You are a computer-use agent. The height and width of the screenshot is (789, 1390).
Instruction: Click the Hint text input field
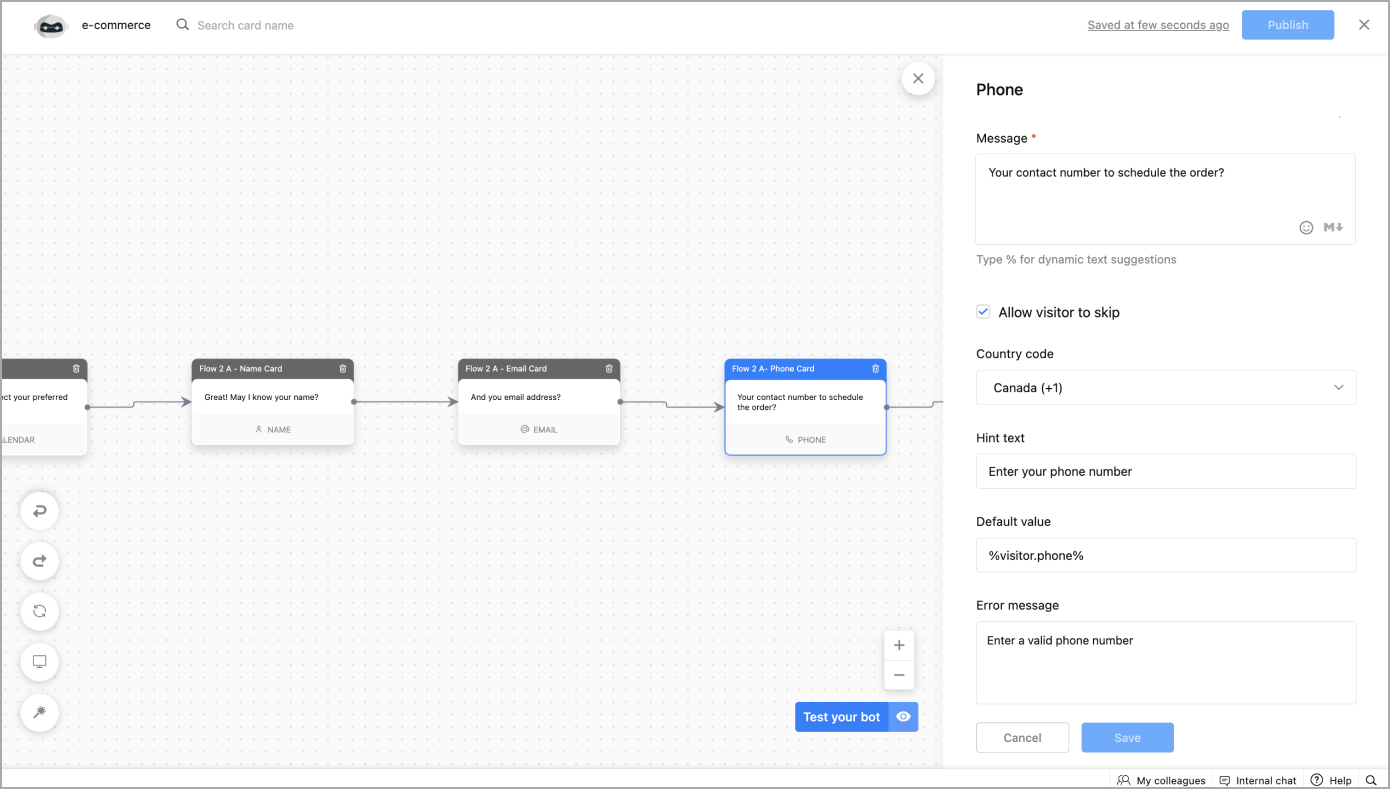tap(1166, 472)
